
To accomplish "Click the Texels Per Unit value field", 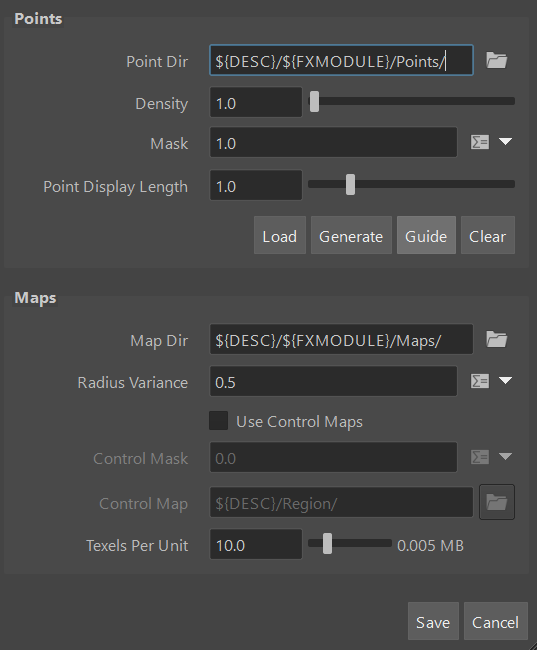I will 256,544.
